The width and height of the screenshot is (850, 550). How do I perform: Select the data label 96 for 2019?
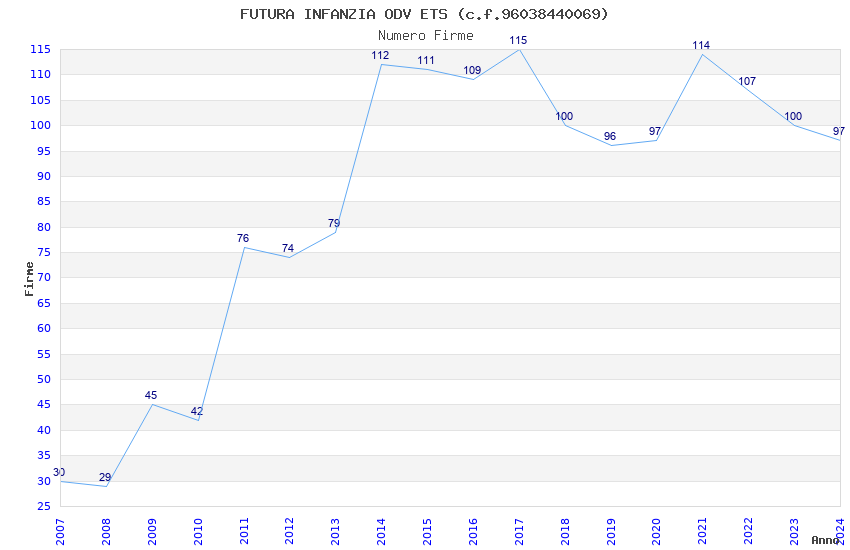point(610,136)
